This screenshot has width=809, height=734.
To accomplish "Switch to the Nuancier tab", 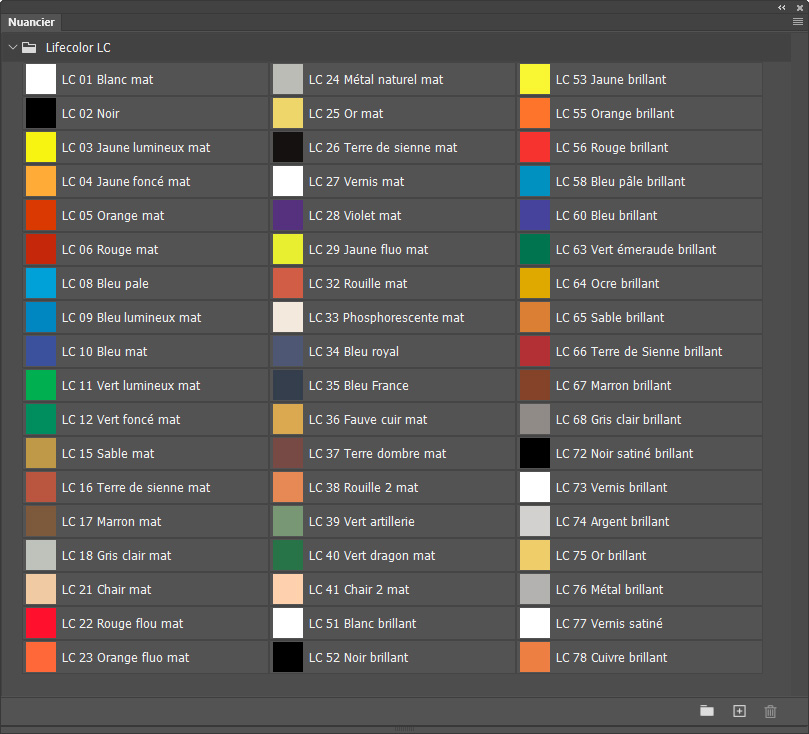I will (x=31, y=22).
